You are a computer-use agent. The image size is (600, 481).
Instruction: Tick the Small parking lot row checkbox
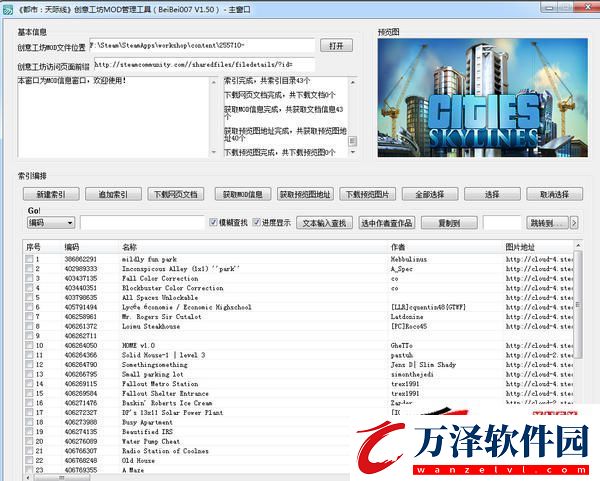coord(29,374)
